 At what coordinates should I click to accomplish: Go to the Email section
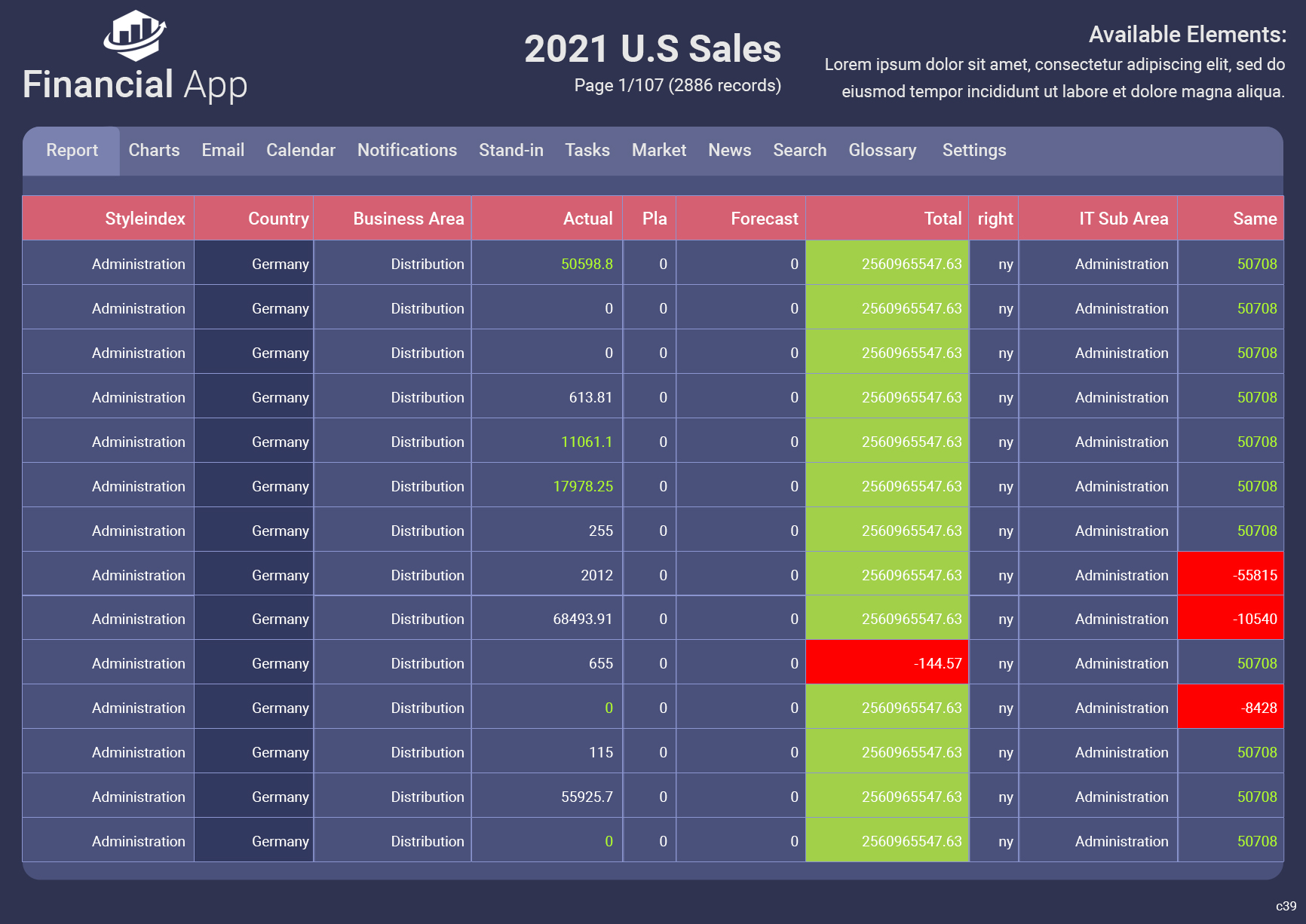click(x=222, y=150)
